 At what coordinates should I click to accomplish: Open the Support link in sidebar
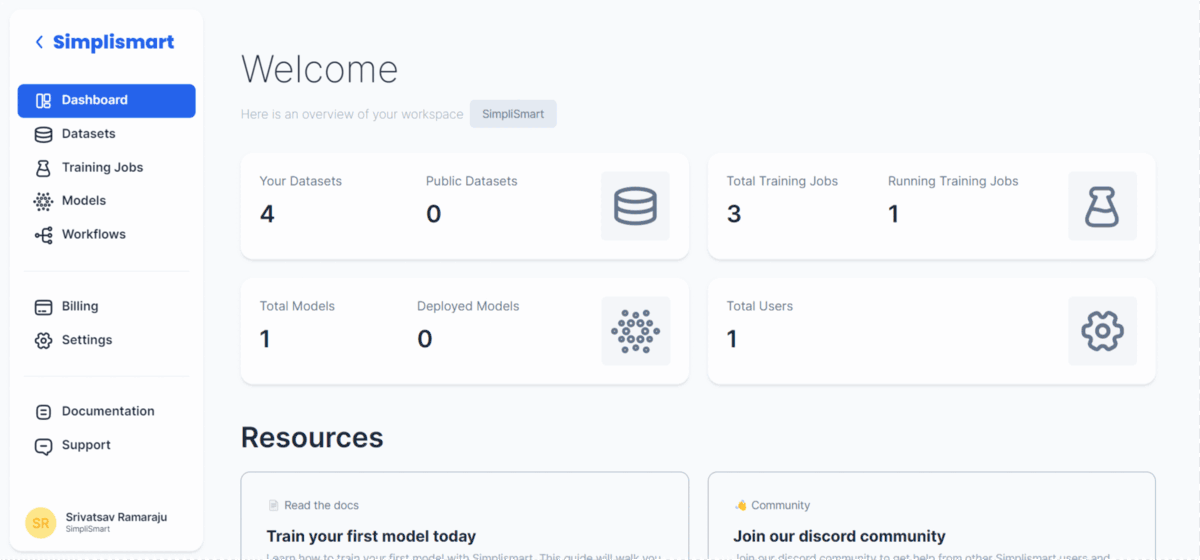click(x=106, y=446)
